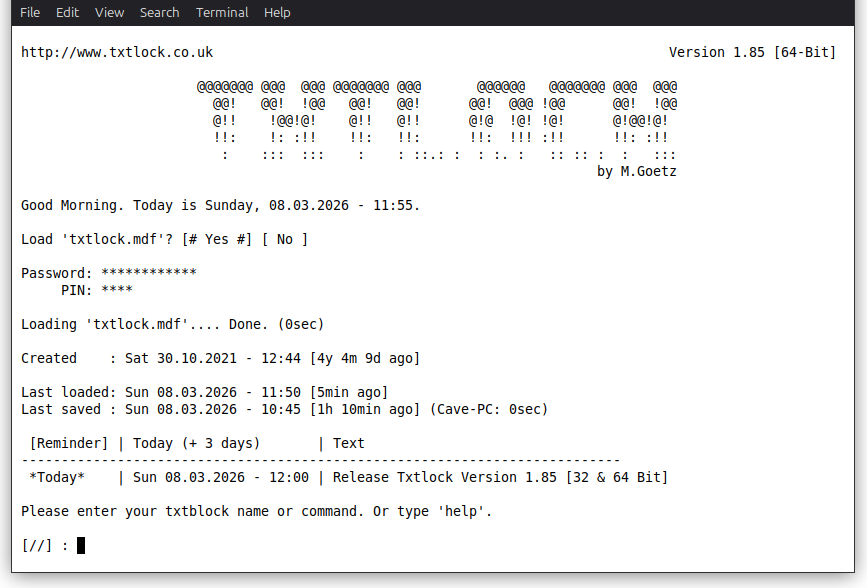Image resolution: width=867 pixels, height=588 pixels.
Task: Open the View menu
Action: tap(109, 12)
